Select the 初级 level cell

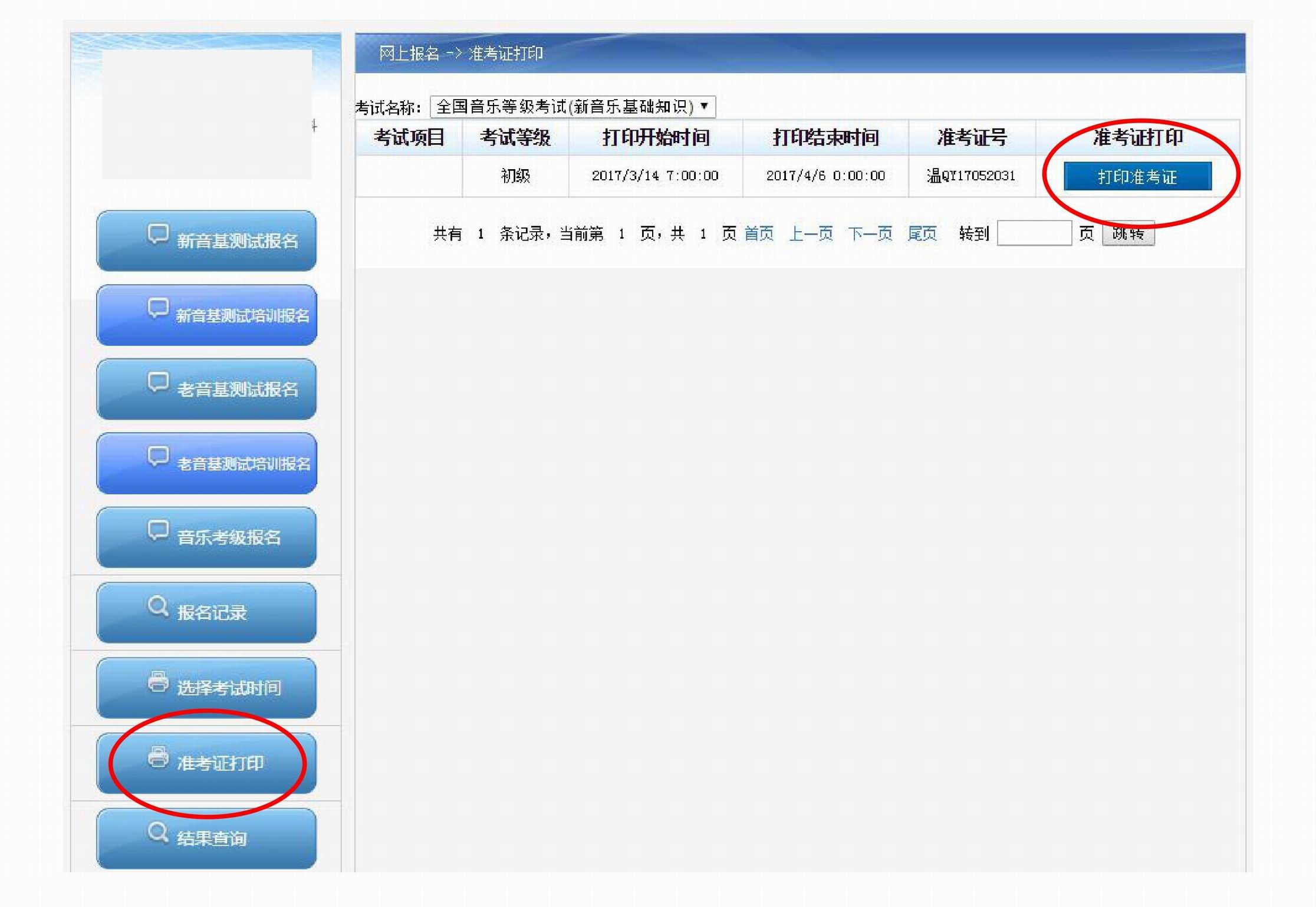(515, 176)
